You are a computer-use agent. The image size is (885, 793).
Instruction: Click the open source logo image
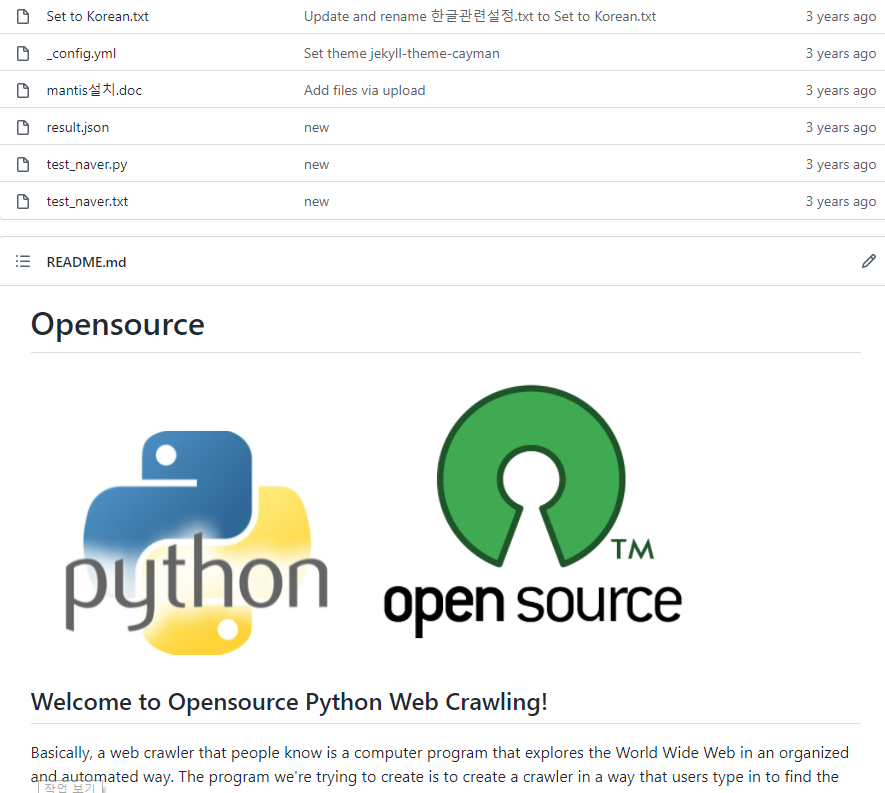coord(532,511)
